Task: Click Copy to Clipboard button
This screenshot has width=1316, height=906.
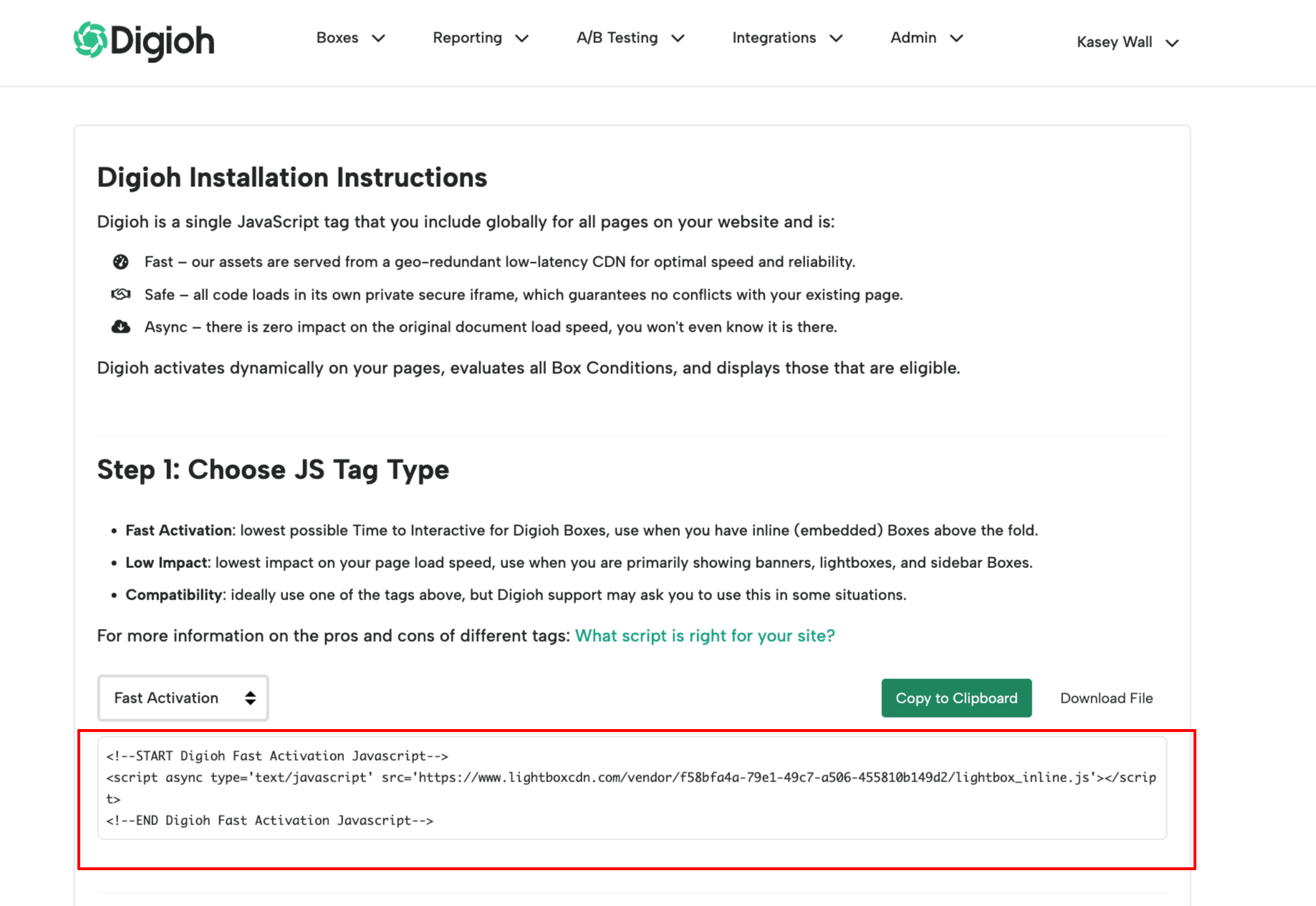Action: click(x=956, y=698)
